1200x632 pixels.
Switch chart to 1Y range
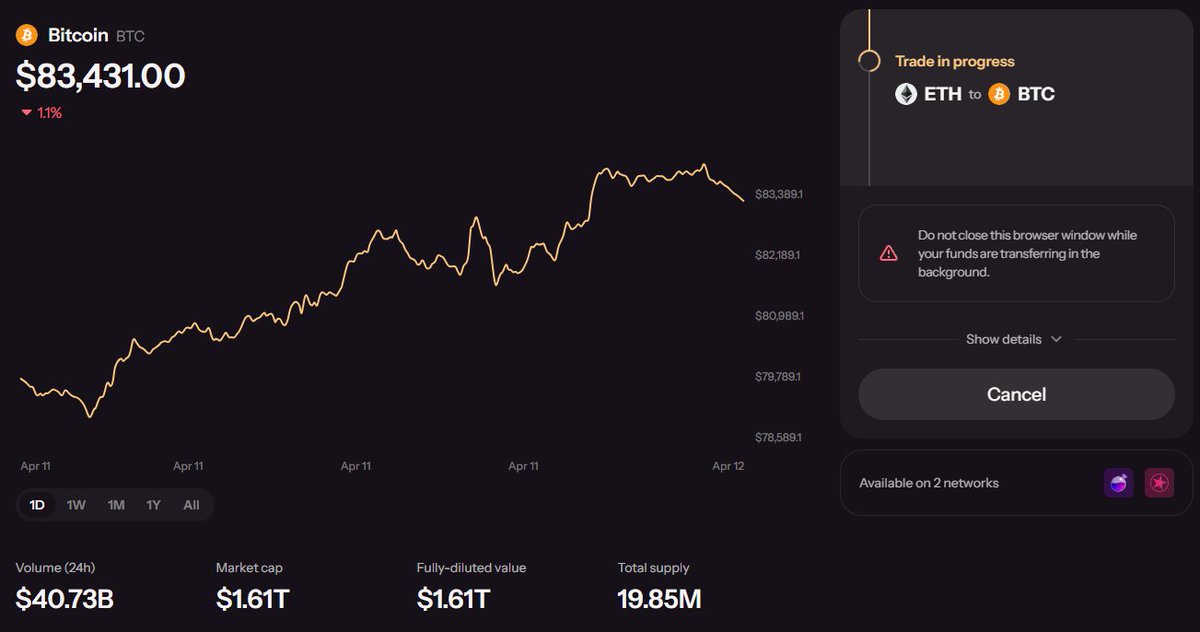tap(153, 505)
